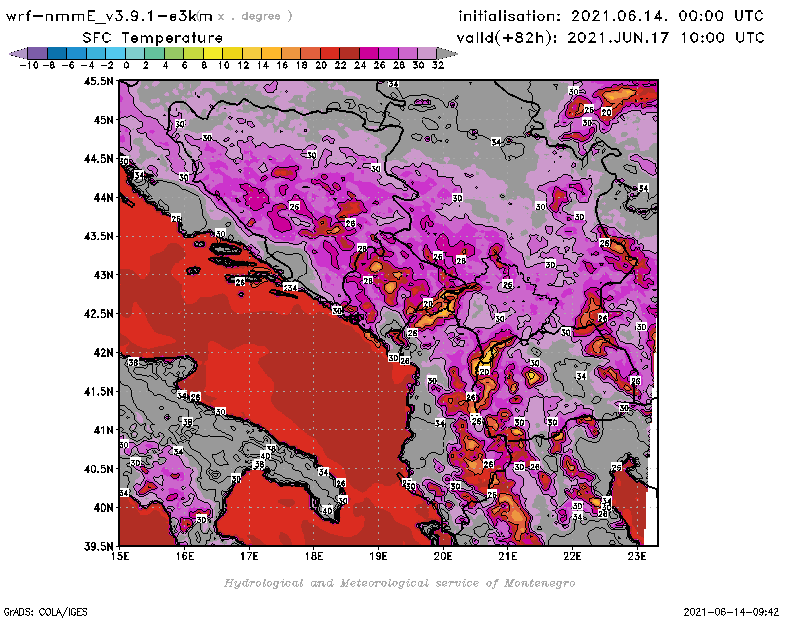Image resolution: width=800 pixels, height=618 pixels.
Task: Click the '24' colorbar scale label
Action: point(360,65)
